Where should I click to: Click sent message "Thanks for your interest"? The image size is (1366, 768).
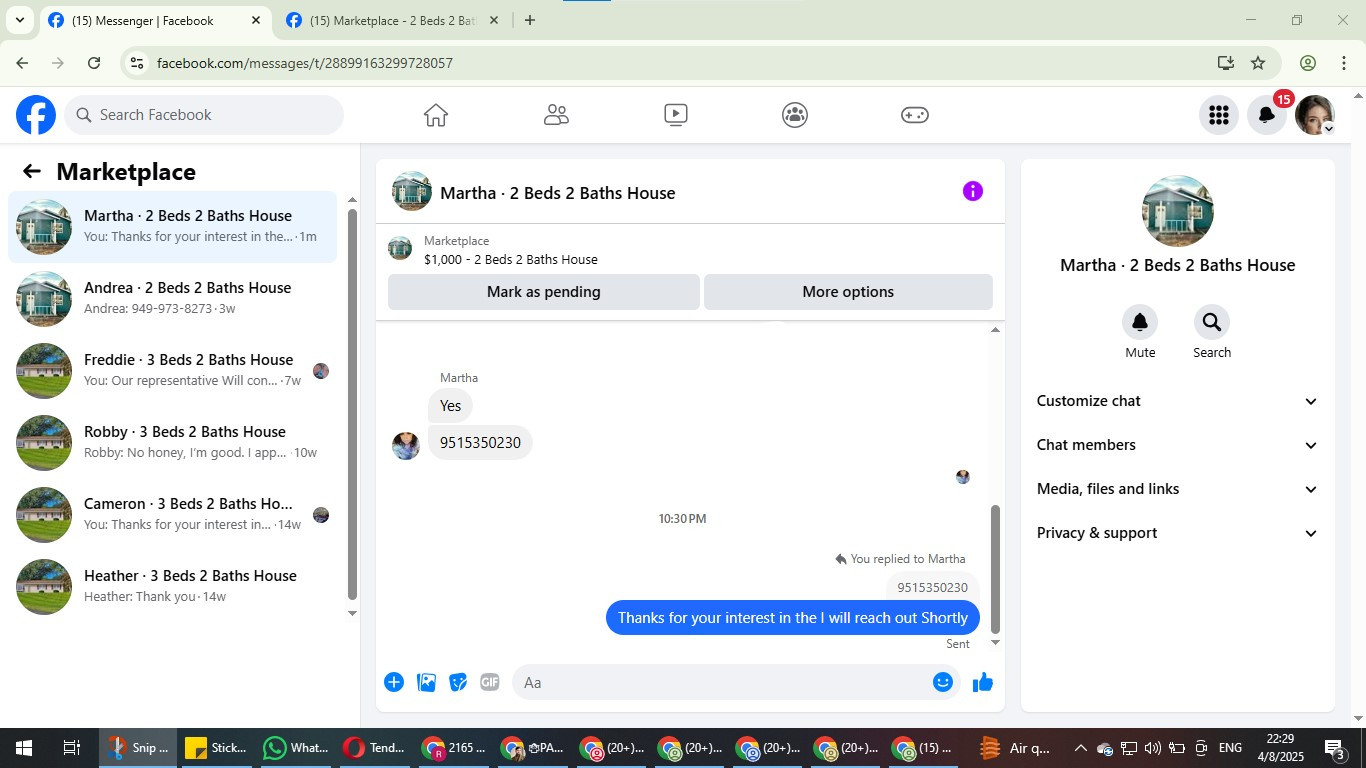click(x=793, y=618)
